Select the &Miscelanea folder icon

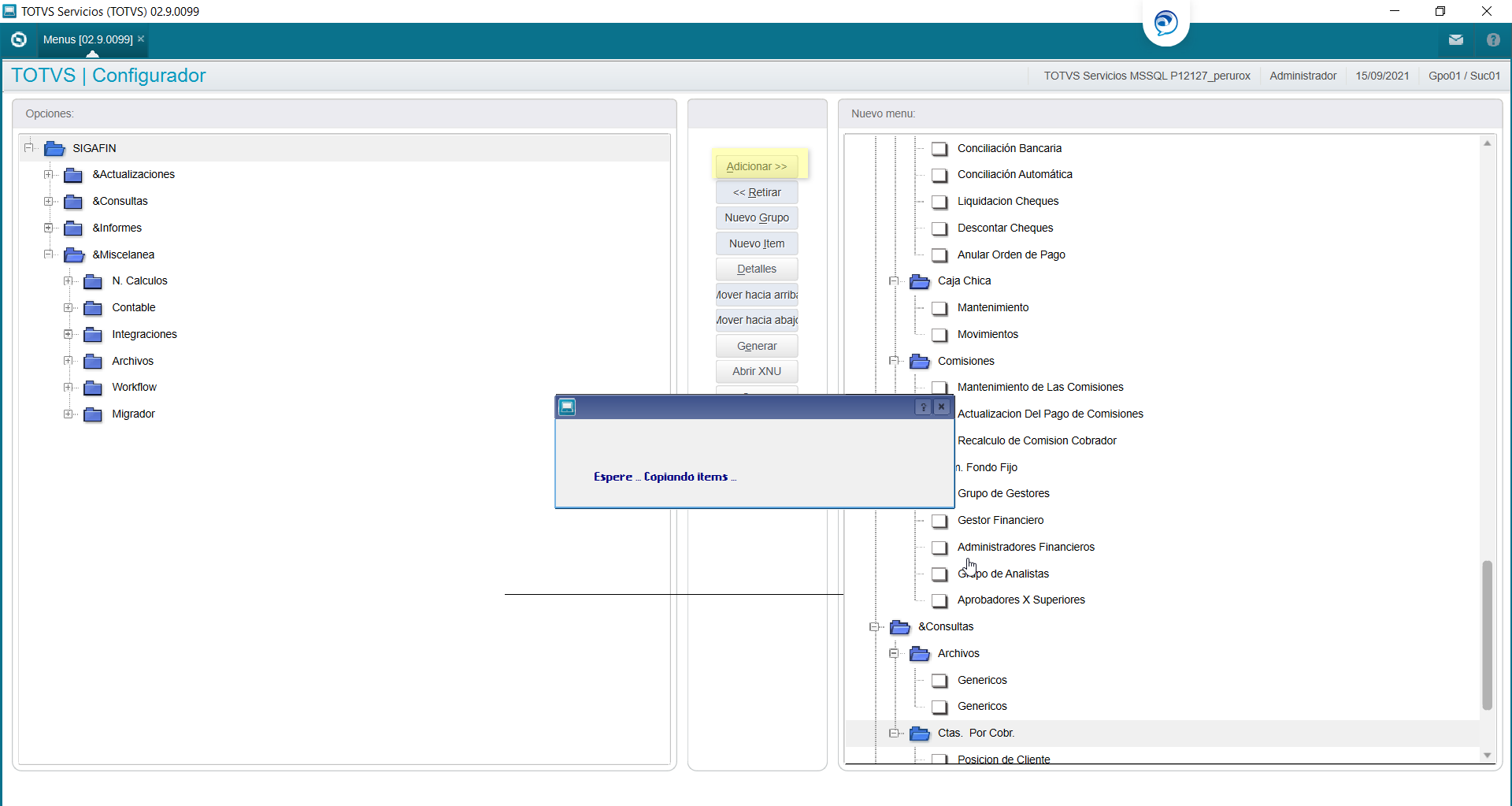pos(74,255)
